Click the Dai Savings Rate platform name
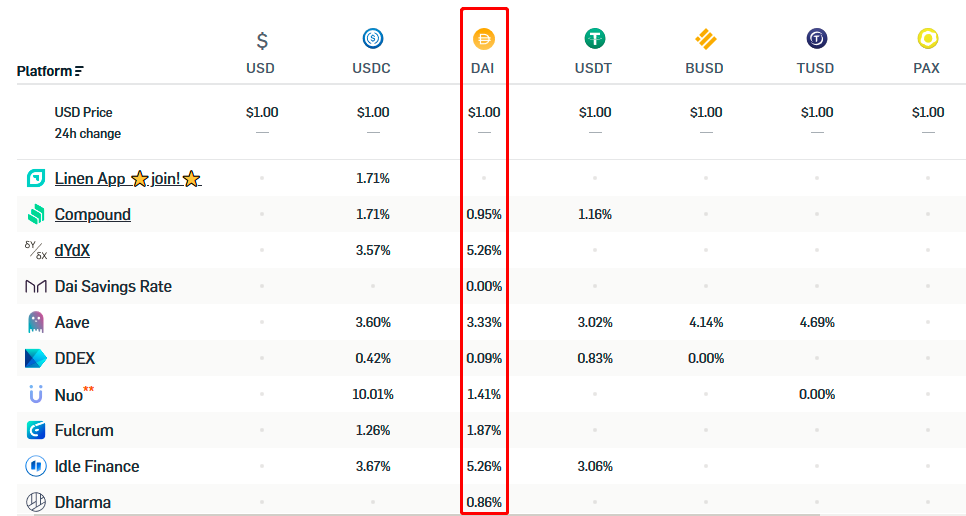966x516 pixels. tap(113, 286)
